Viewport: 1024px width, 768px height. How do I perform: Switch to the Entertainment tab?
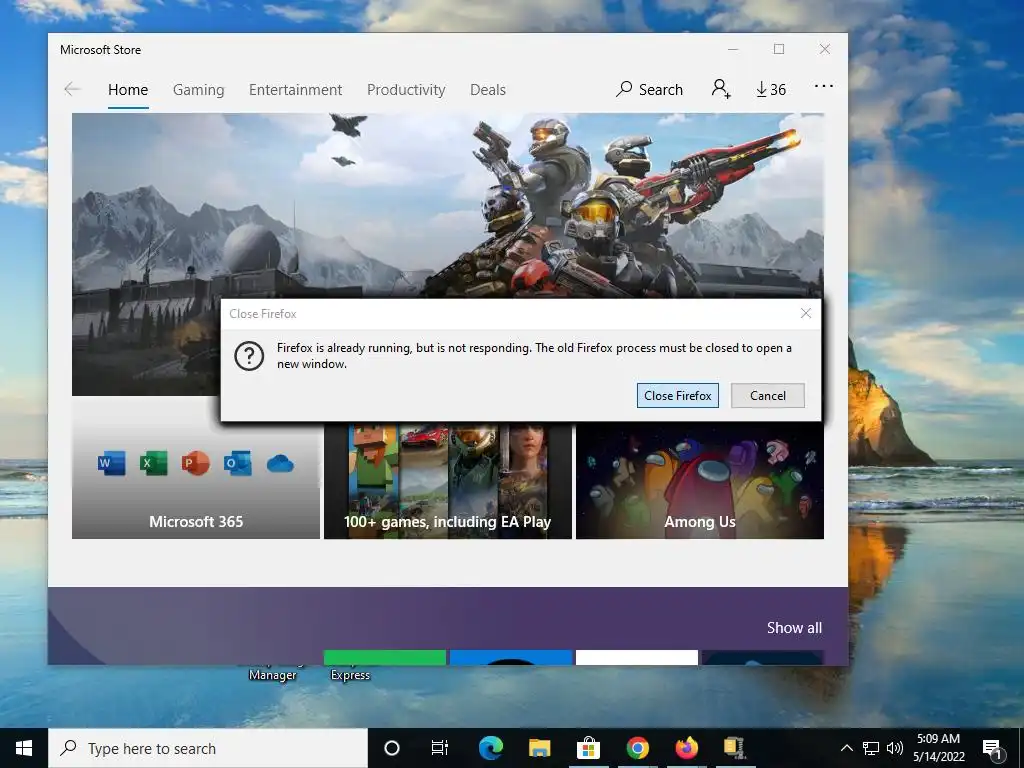[295, 89]
